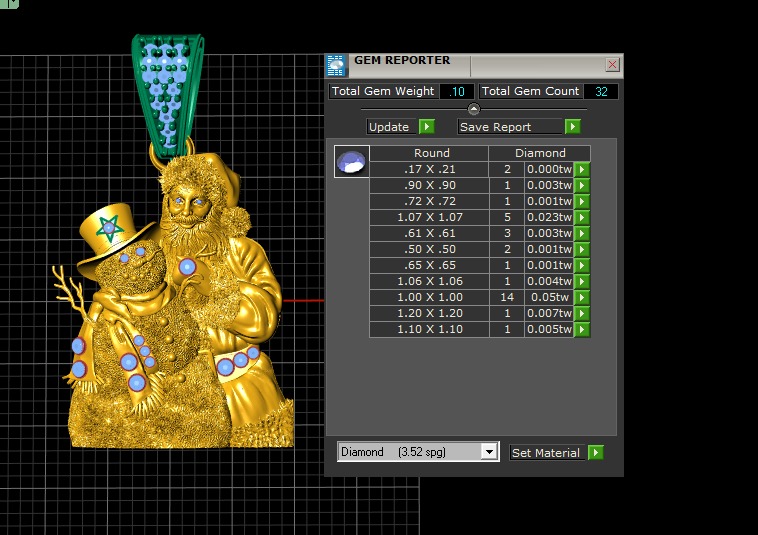Select the .61 X .61 size cell
Screen dimensions: 758x535
429,233
